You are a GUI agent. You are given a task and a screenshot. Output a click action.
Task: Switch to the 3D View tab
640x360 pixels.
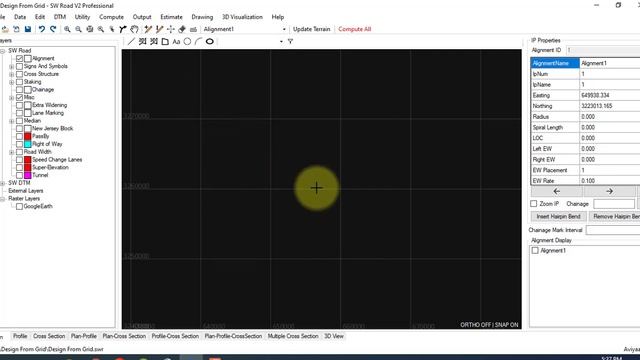coord(334,336)
